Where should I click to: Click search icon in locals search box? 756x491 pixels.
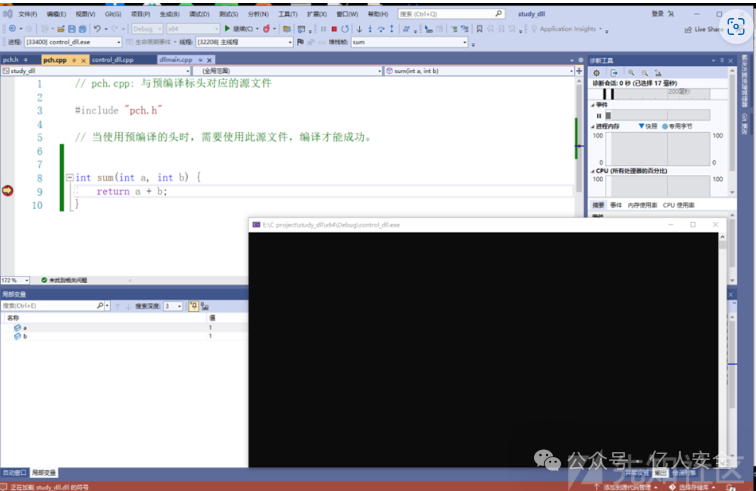tap(99, 306)
